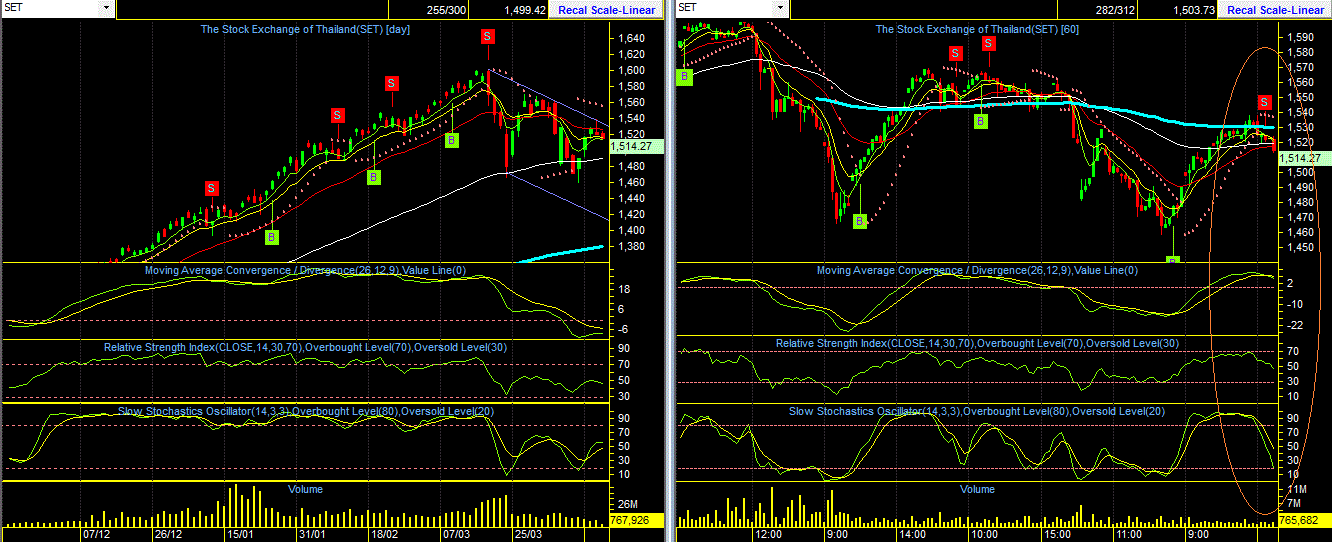This screenshot has height=542, width=1332.
Task: Click the MACD indicator title on daily chart
Action: 303,270
